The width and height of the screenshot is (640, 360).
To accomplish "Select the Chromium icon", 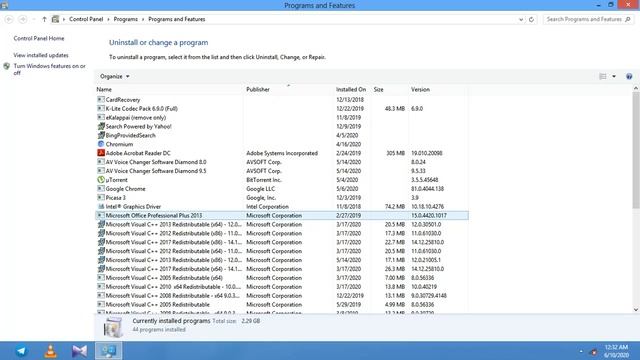I will click(x=101, y=144).
